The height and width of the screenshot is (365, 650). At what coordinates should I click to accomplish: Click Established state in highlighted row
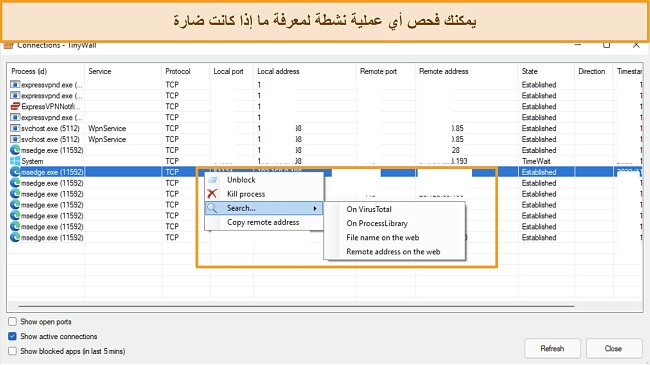[x=539, y=172]
